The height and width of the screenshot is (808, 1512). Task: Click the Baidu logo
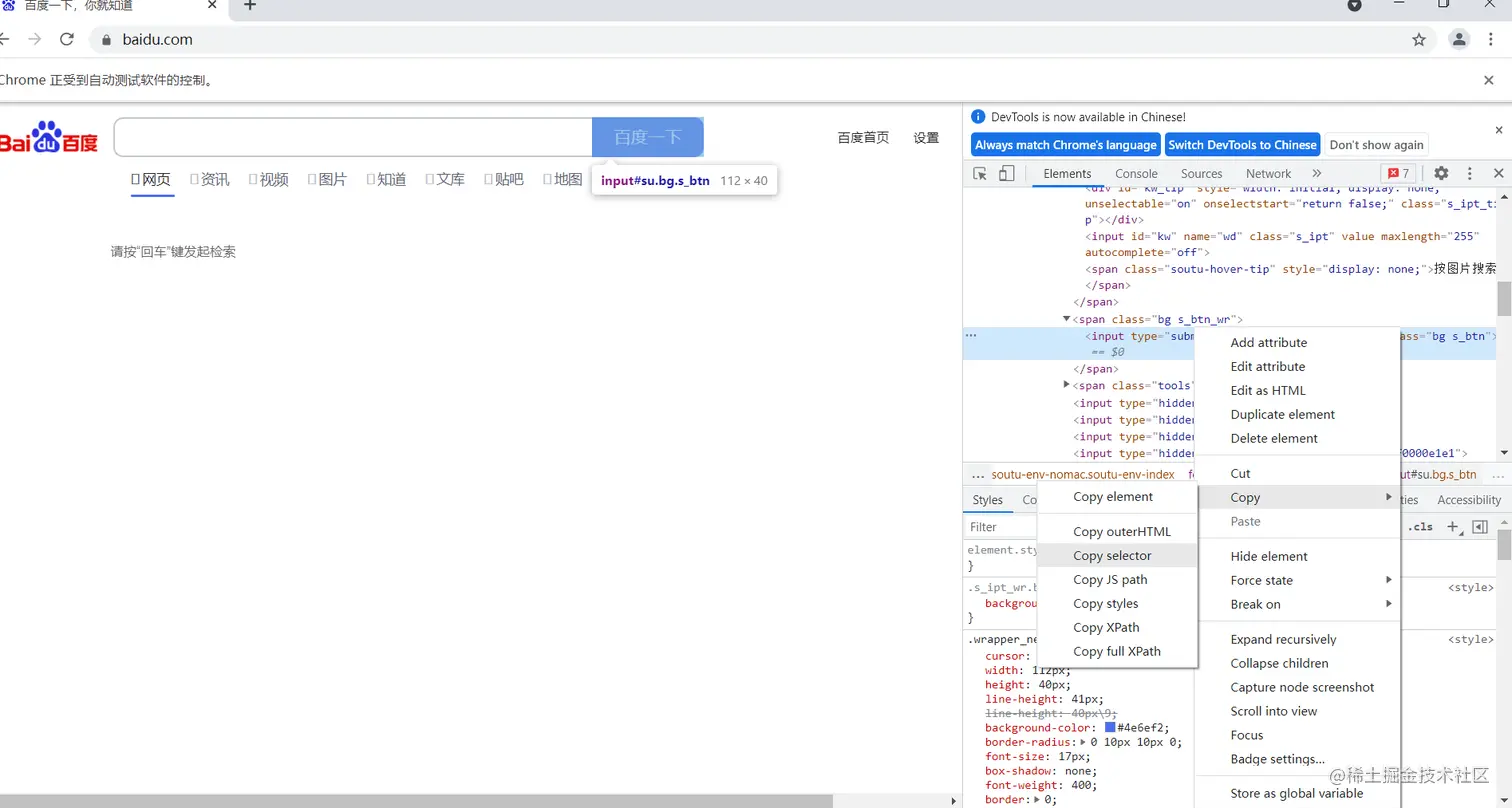[49, 138]
